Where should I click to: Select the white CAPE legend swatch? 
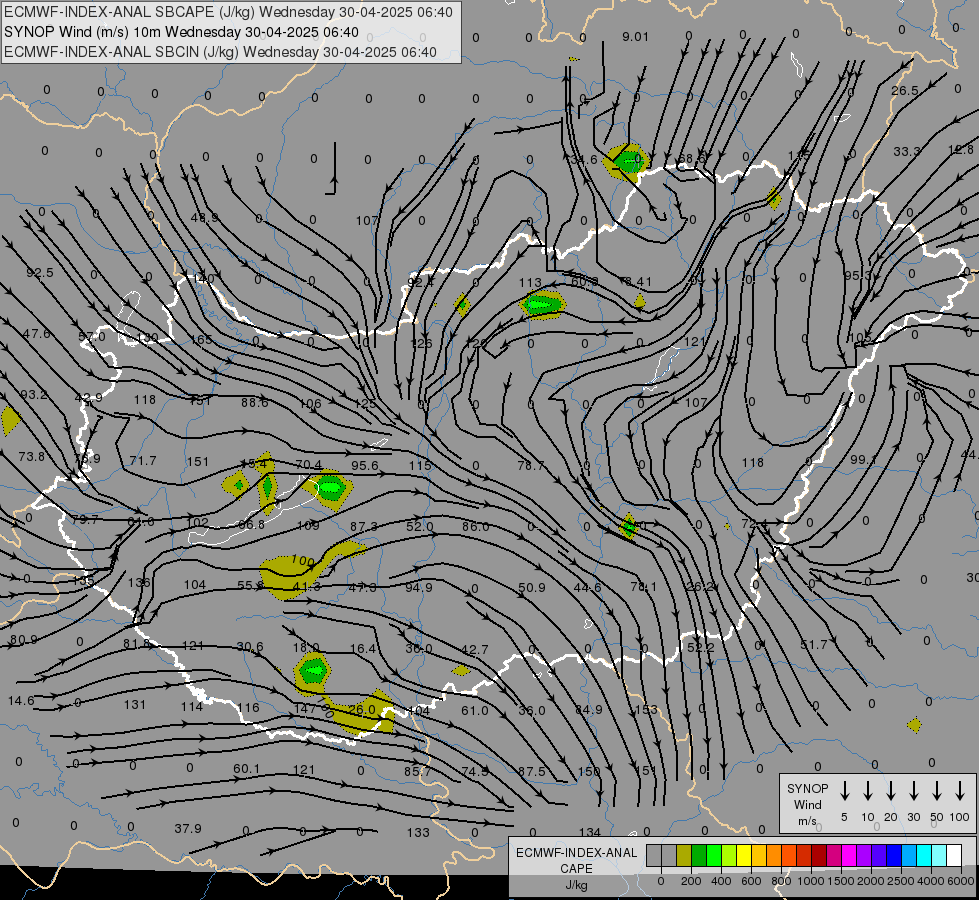tap(954, 856)
